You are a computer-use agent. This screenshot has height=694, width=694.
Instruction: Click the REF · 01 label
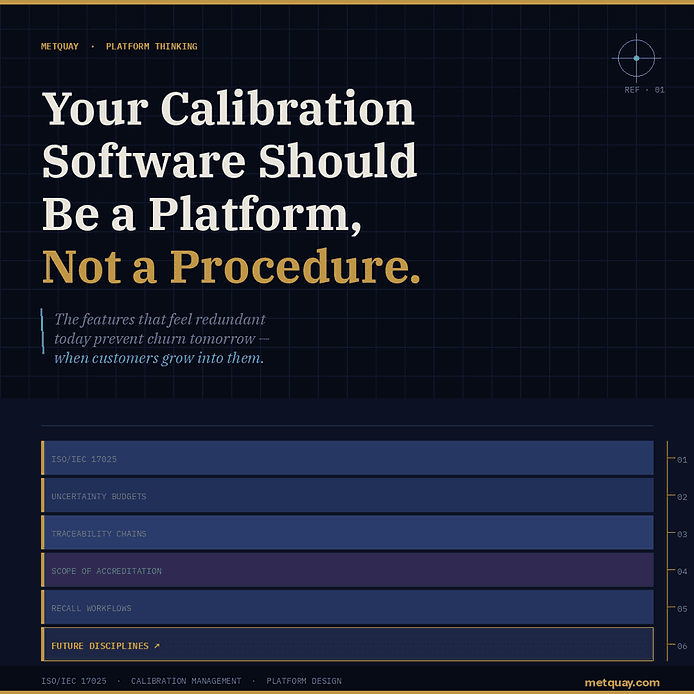pos(644,90)
